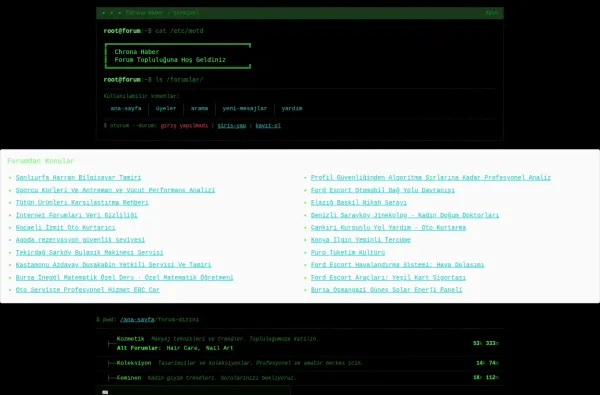Viewport: 600px width, 395px height.
Task: Click the Forumdan Konular heading
Action: [41, 161]
